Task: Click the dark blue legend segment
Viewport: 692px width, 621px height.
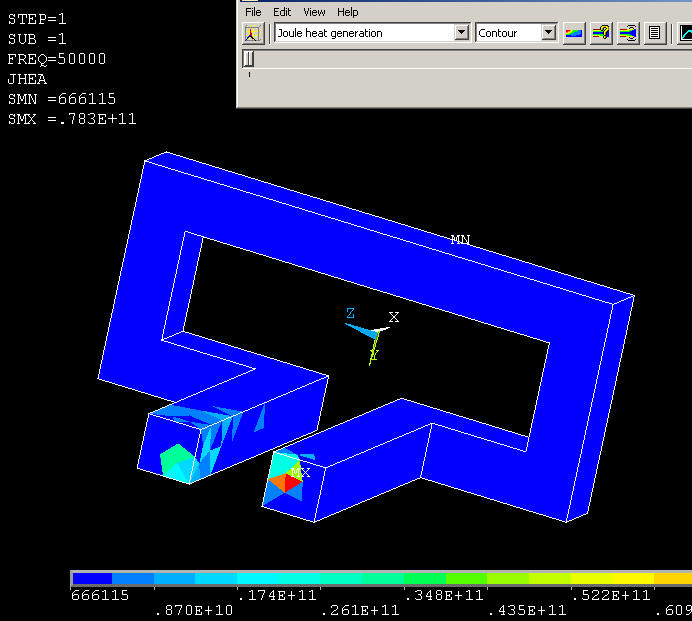Action: [92, 578]
